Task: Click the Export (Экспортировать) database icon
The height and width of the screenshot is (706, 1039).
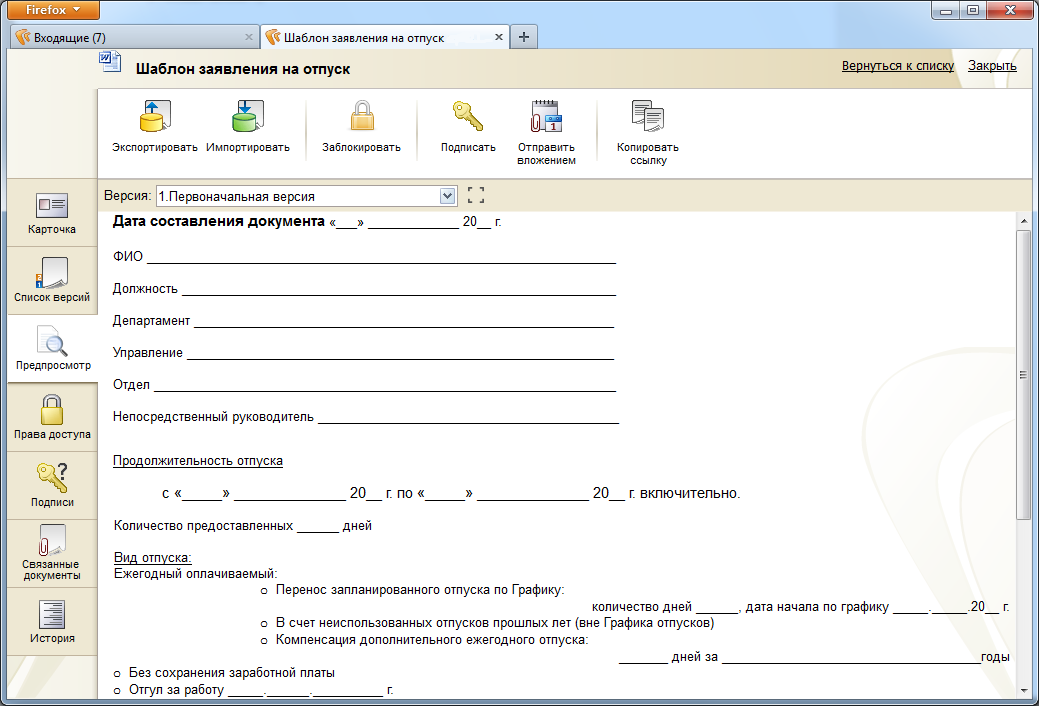Action: 155,116
